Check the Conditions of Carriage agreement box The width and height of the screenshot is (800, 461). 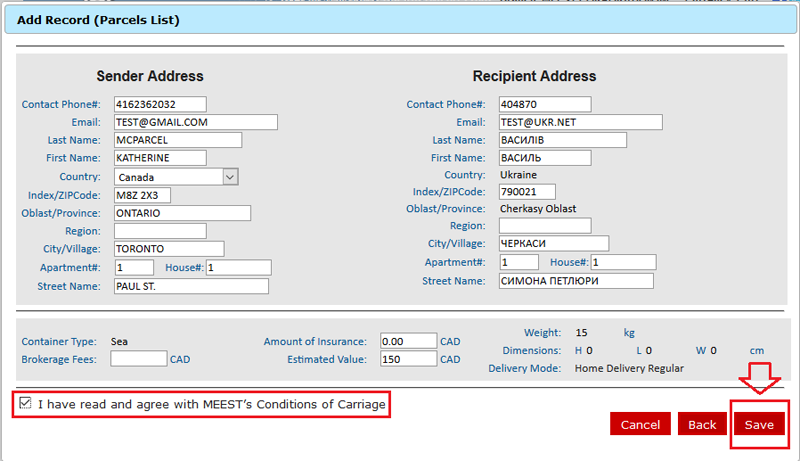point(25,404)
